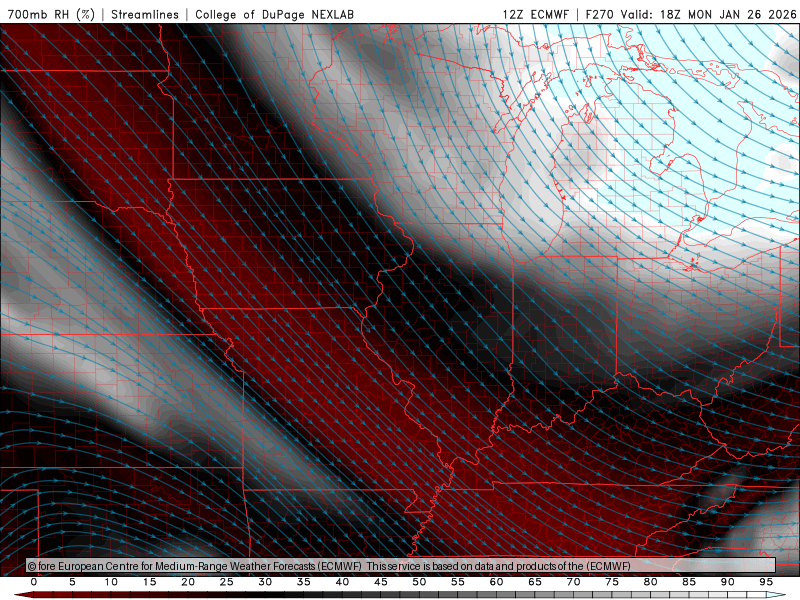Select the "95" colorbar scale label
The height and width of the screenshot is (600, 800).
point(766,582)
